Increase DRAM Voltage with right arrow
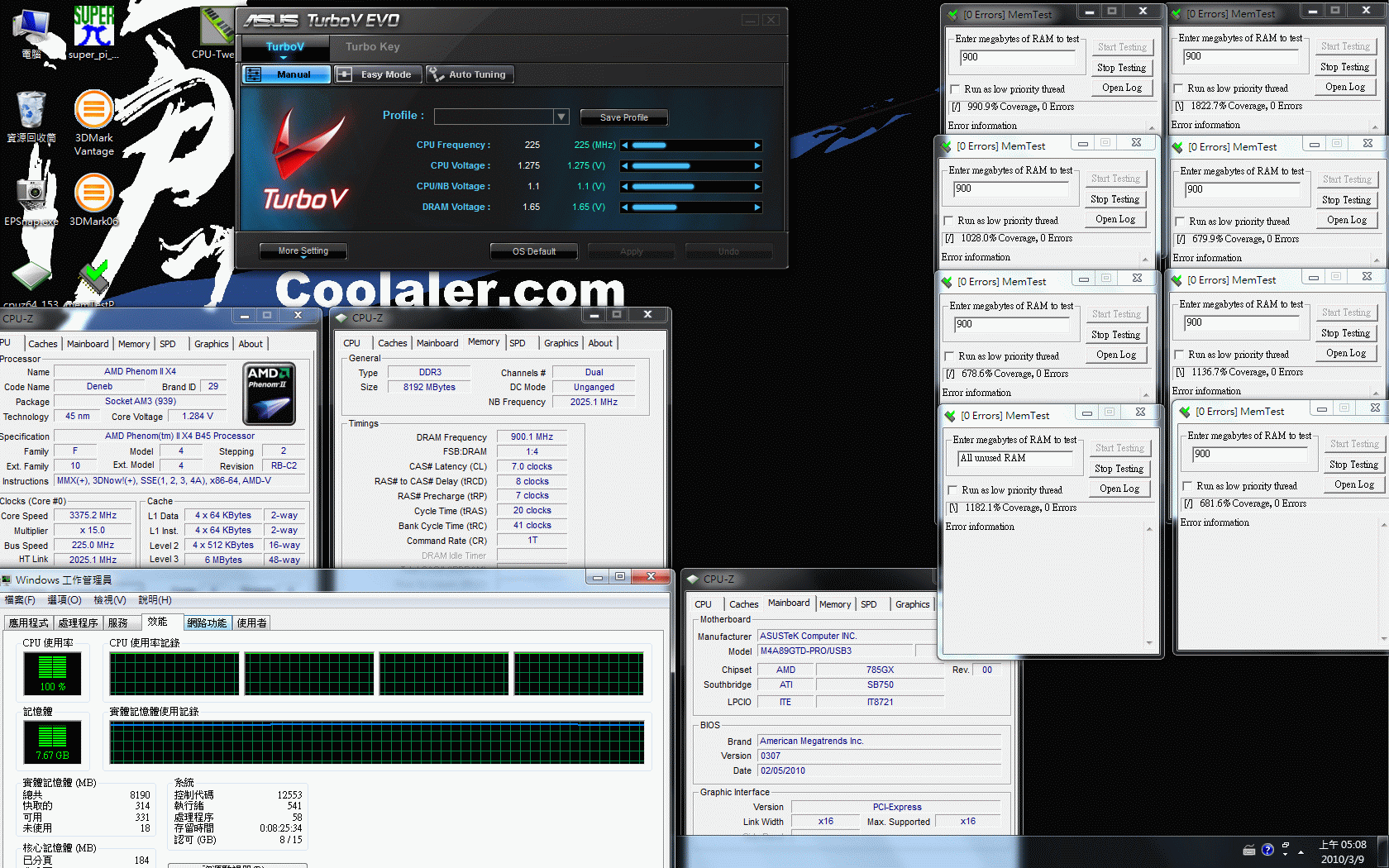Viewport: 1389px width, 868px height. tap(757, 207)
